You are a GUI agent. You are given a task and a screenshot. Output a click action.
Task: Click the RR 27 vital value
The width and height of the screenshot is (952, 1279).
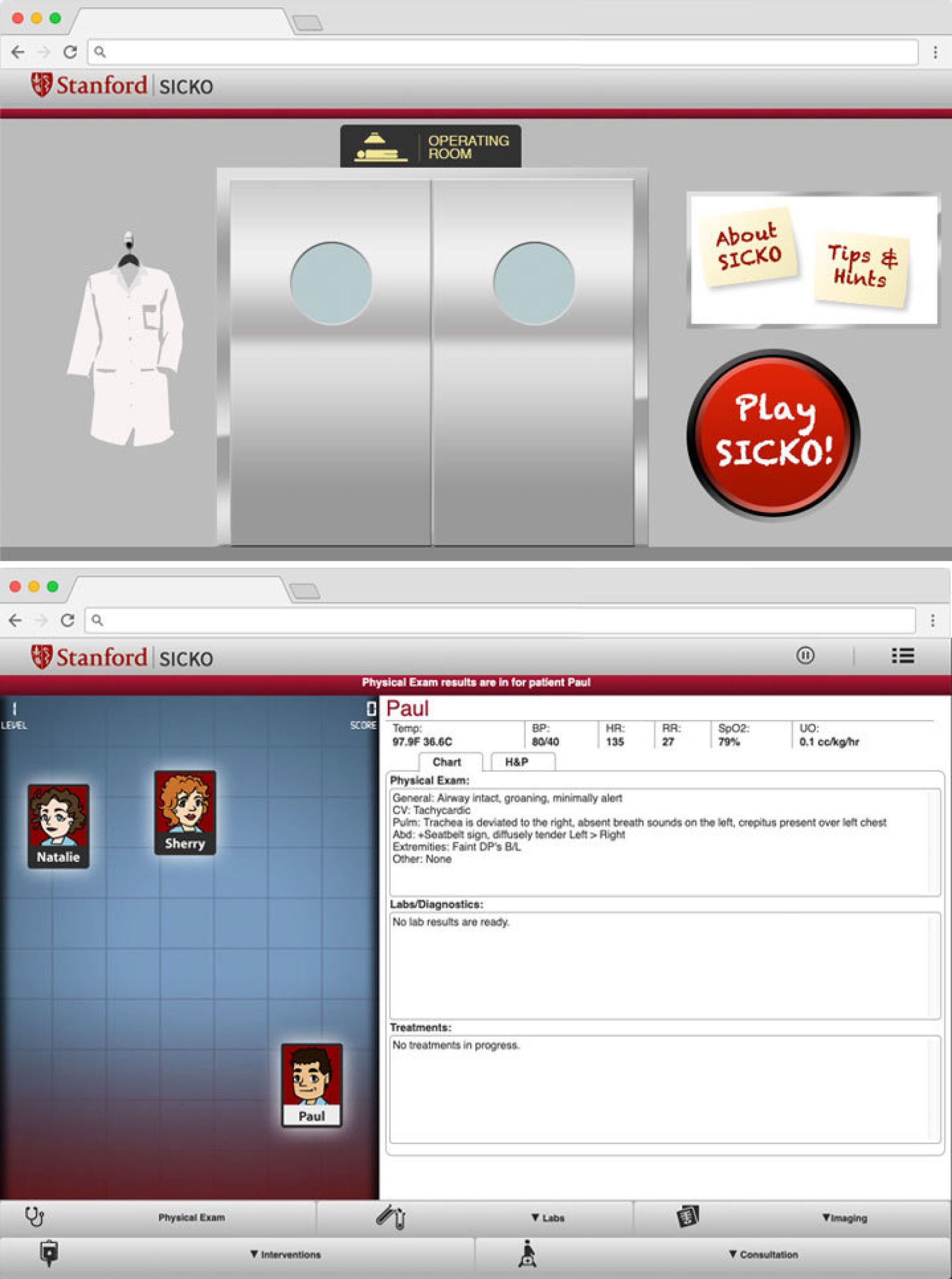coord(668,742)
